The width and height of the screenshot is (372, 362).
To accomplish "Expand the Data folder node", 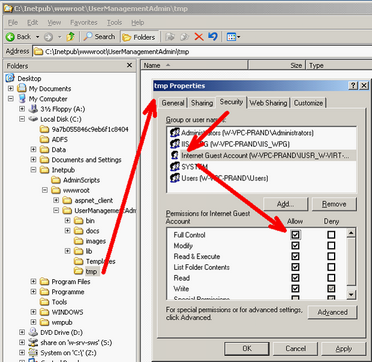I will pyautogui.click(x=33, y=150).
